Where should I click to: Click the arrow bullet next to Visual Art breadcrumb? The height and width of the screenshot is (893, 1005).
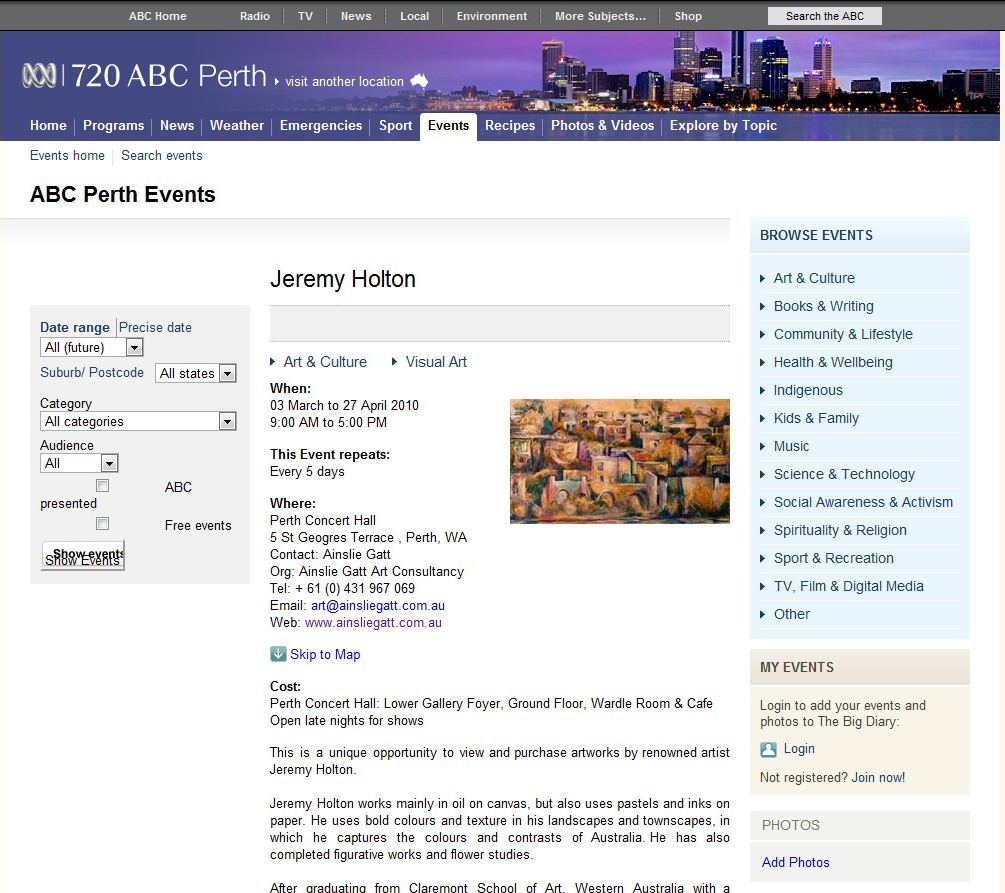[x=394, y=362]
